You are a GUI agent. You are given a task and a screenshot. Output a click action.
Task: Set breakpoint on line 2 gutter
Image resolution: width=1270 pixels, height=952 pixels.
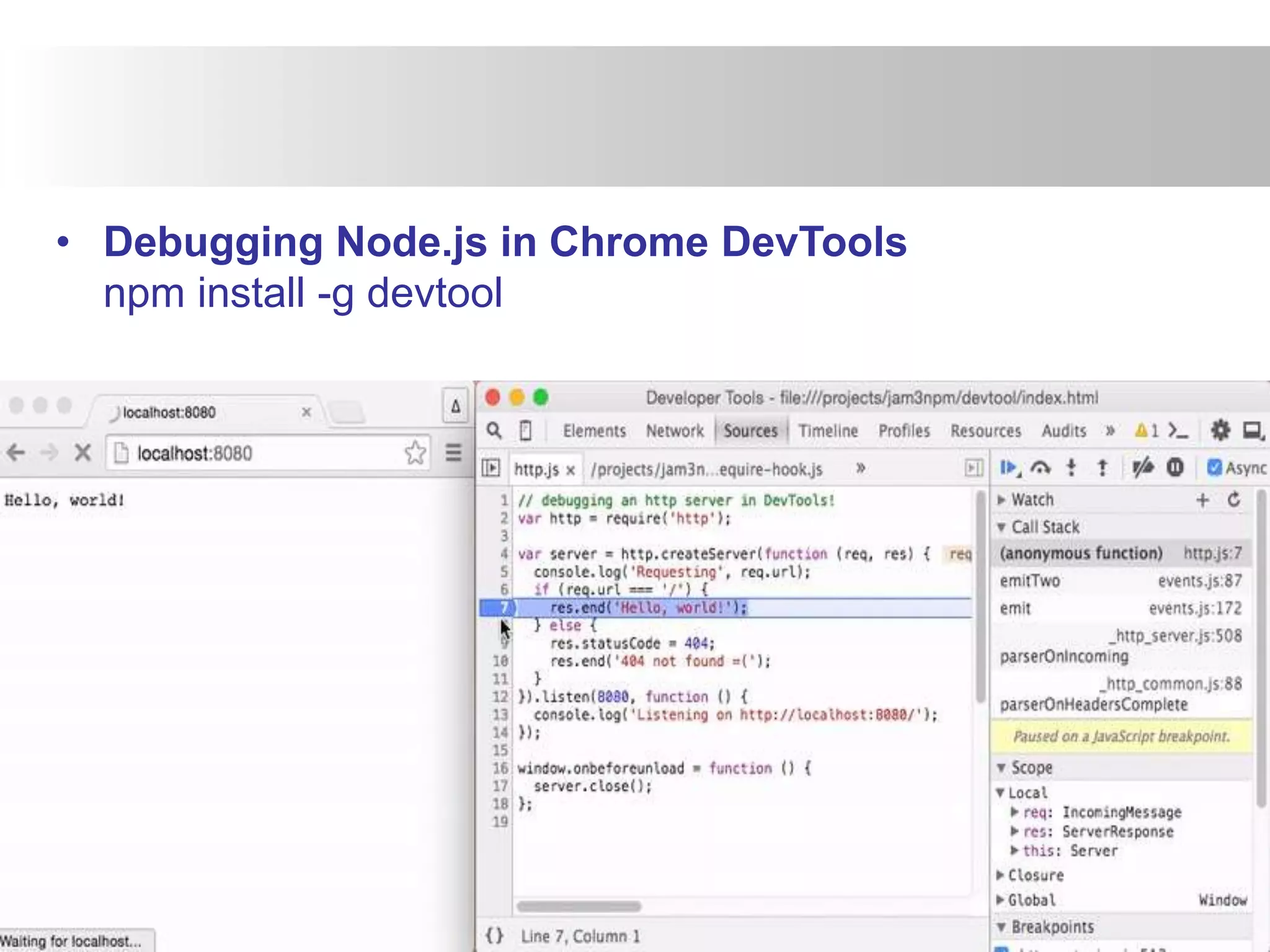point(504,518)
